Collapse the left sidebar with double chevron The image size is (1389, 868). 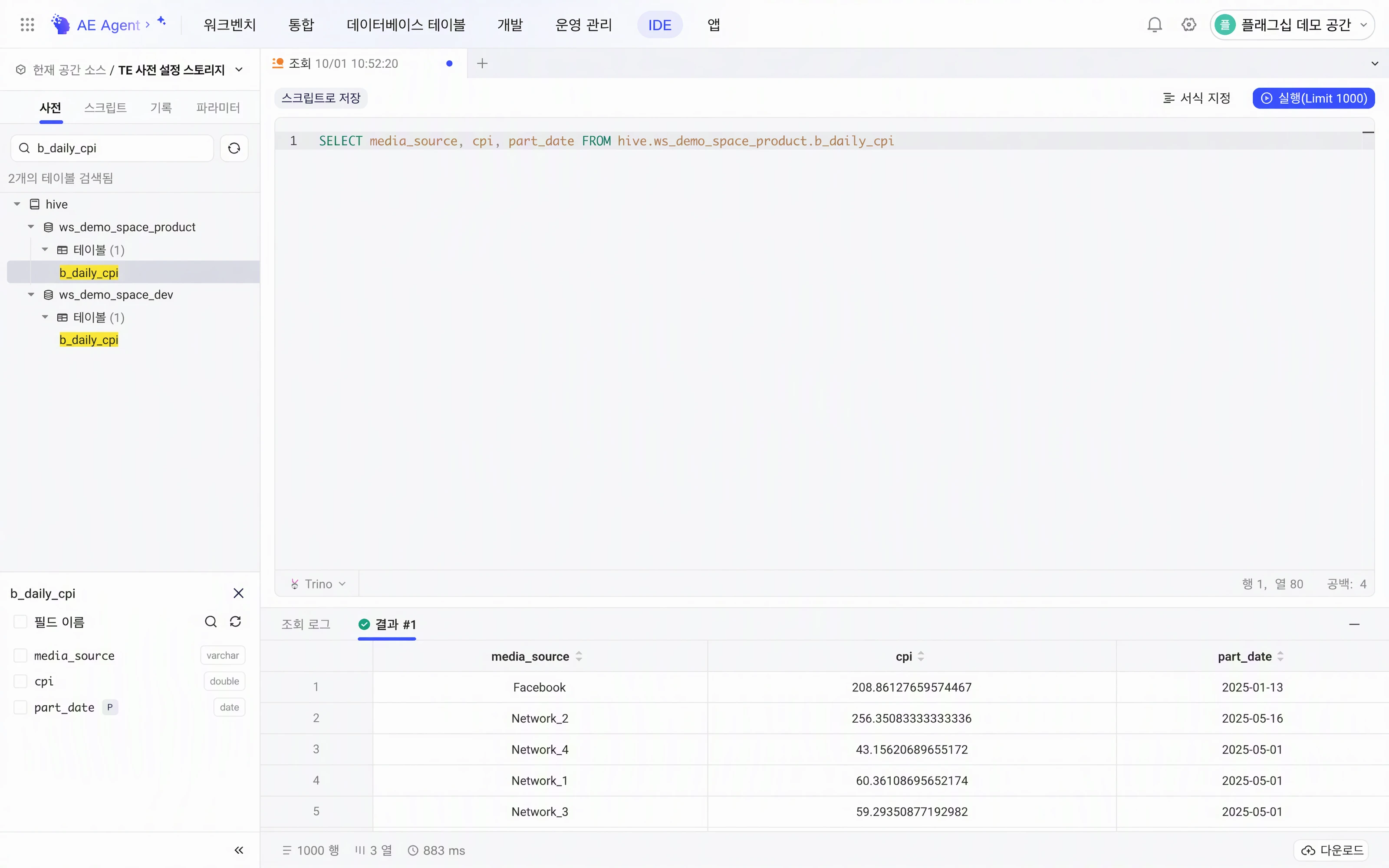point(239,850)
